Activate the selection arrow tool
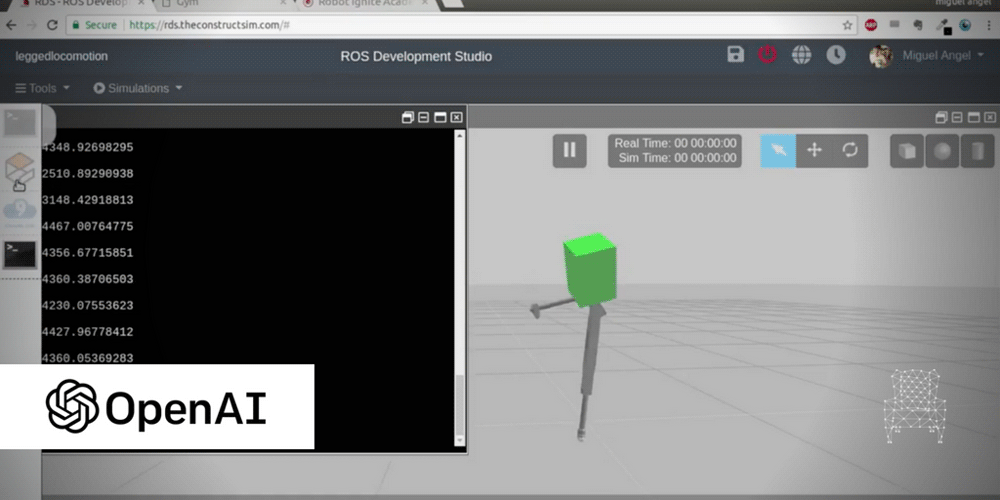Image resolution: width=1000 pixels, height=500 pixels. coord(778,150)
